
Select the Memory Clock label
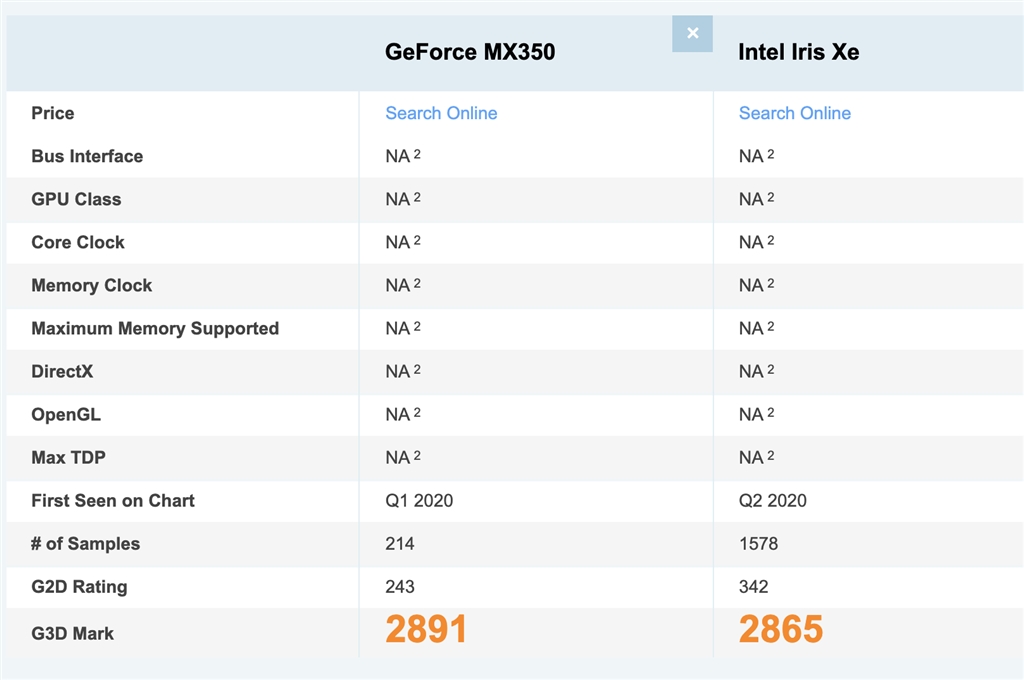(x=92, y=285)
